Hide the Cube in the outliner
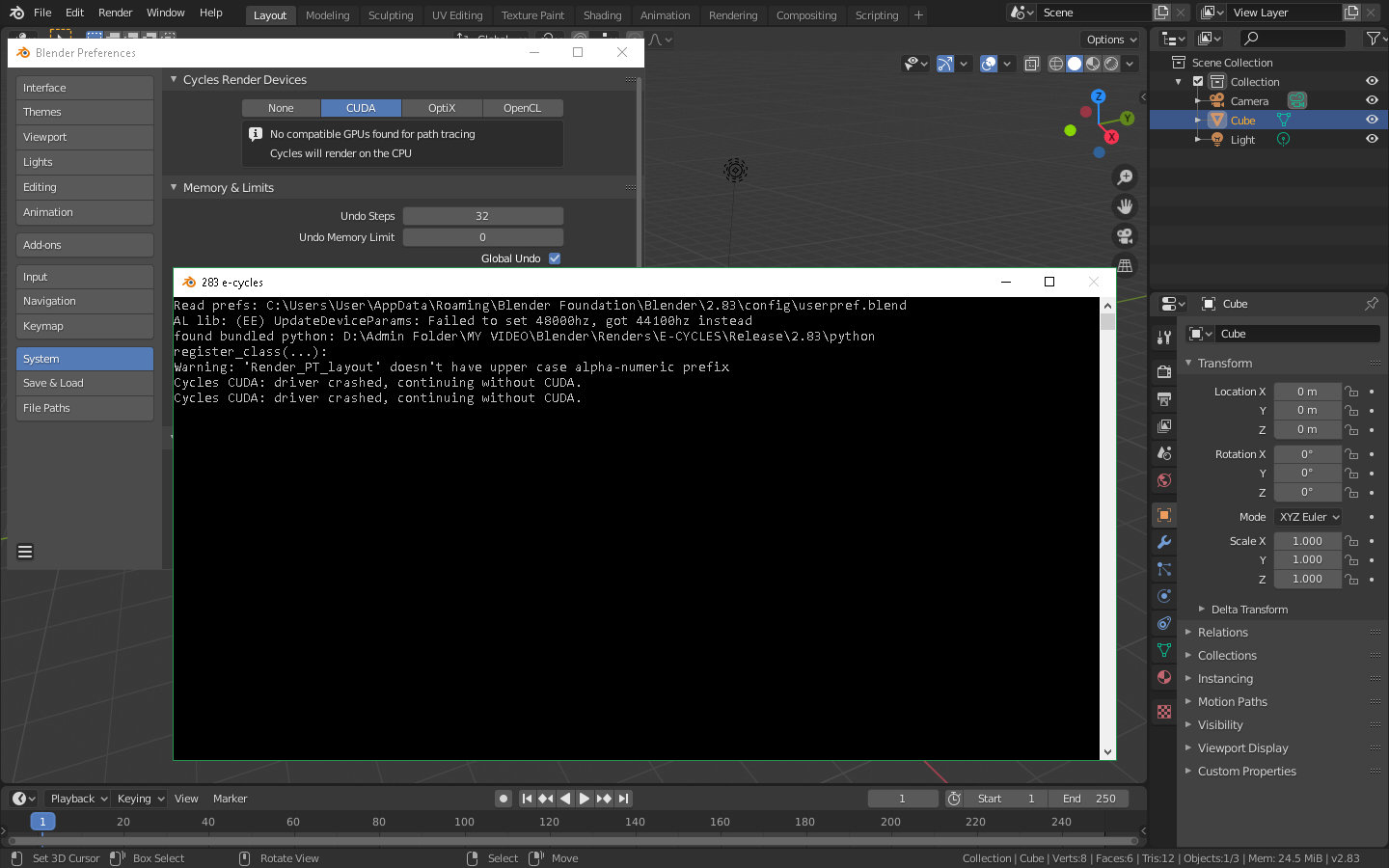The height and width of the screenshot is (868, 1389). 1372,120
